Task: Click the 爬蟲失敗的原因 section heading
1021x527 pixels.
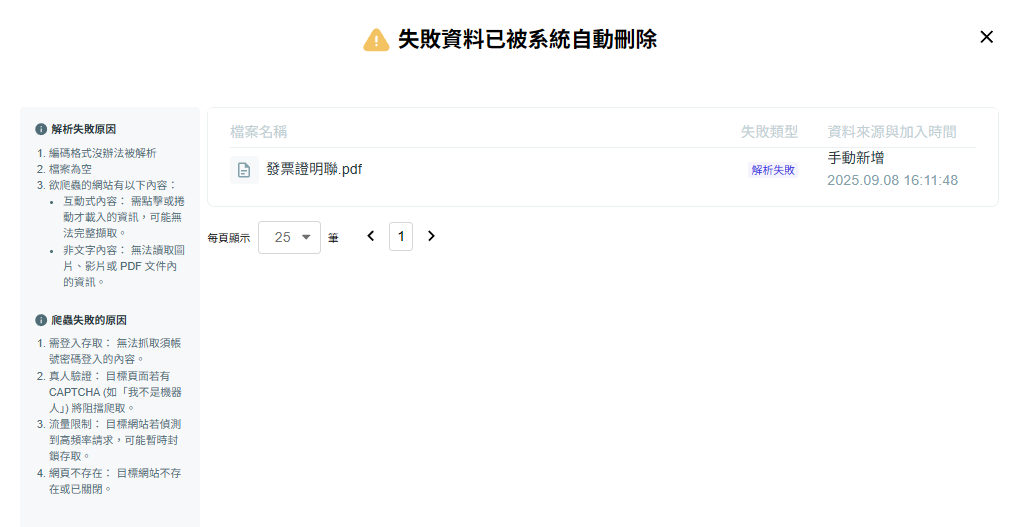Action: [89, 320]
